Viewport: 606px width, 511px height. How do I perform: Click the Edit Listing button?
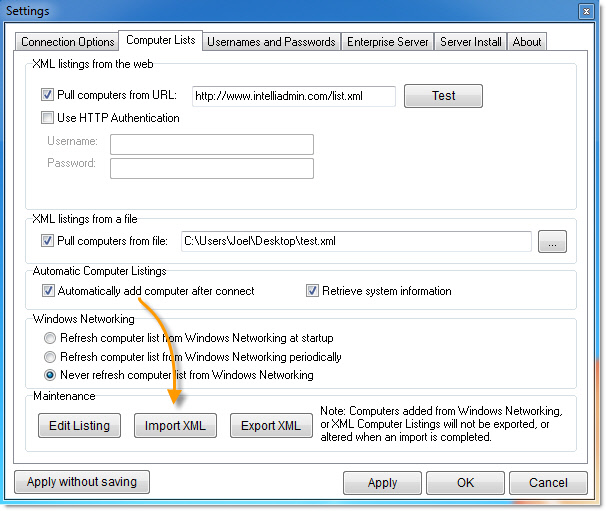point(80,426)
